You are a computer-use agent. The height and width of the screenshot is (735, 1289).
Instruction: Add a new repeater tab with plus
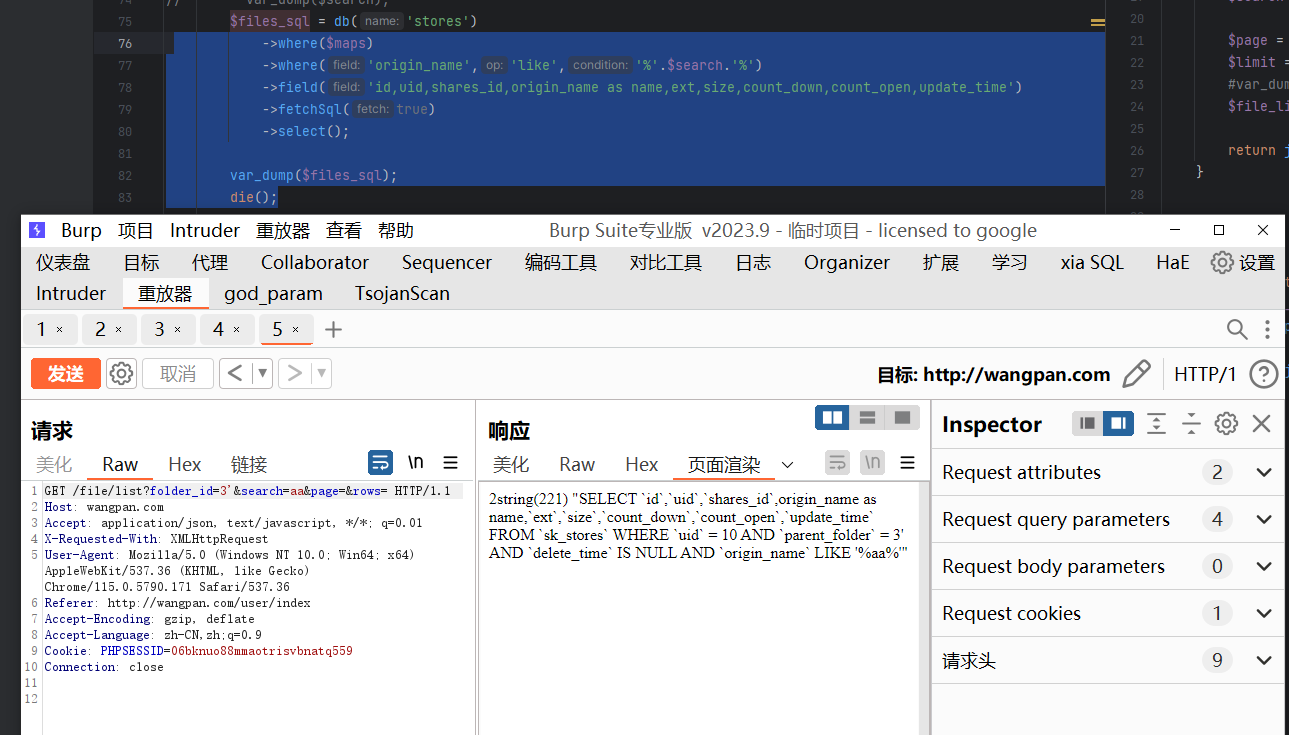point(334,329)
